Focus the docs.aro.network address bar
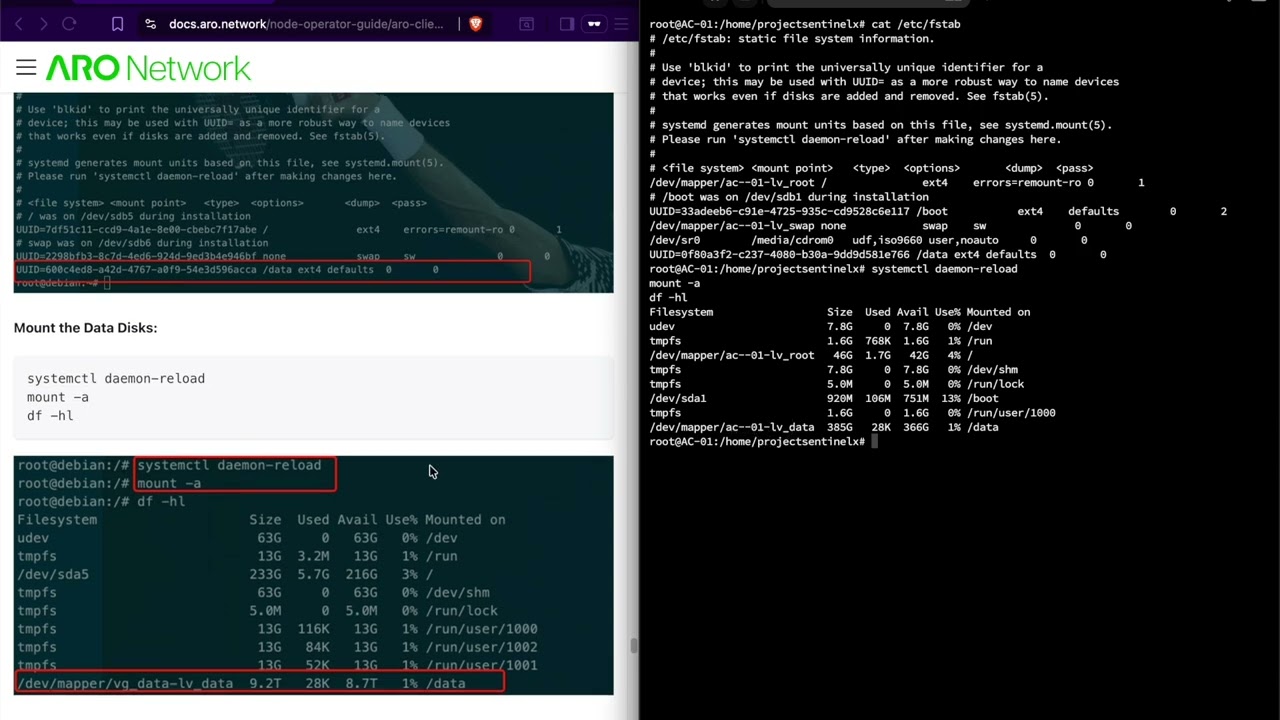This screenshot has height=720, width=1280. coord(306,24)
